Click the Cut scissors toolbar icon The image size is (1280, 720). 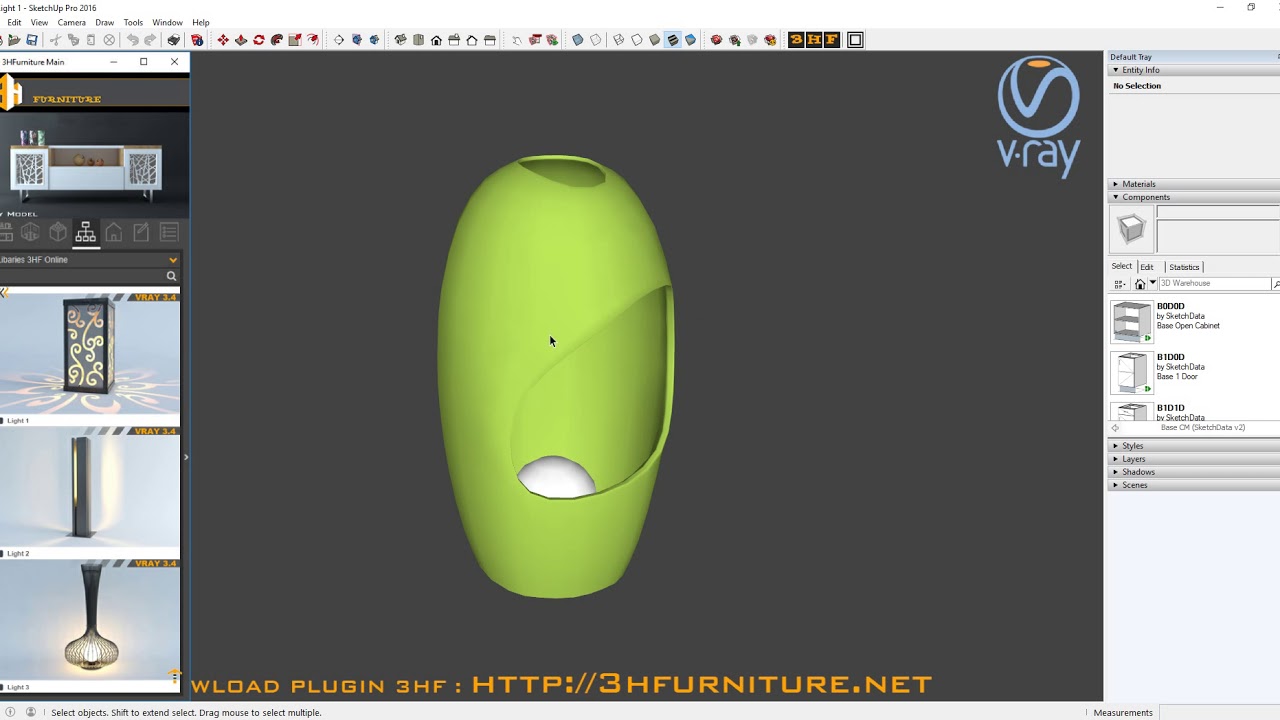(x=55, y=40)
